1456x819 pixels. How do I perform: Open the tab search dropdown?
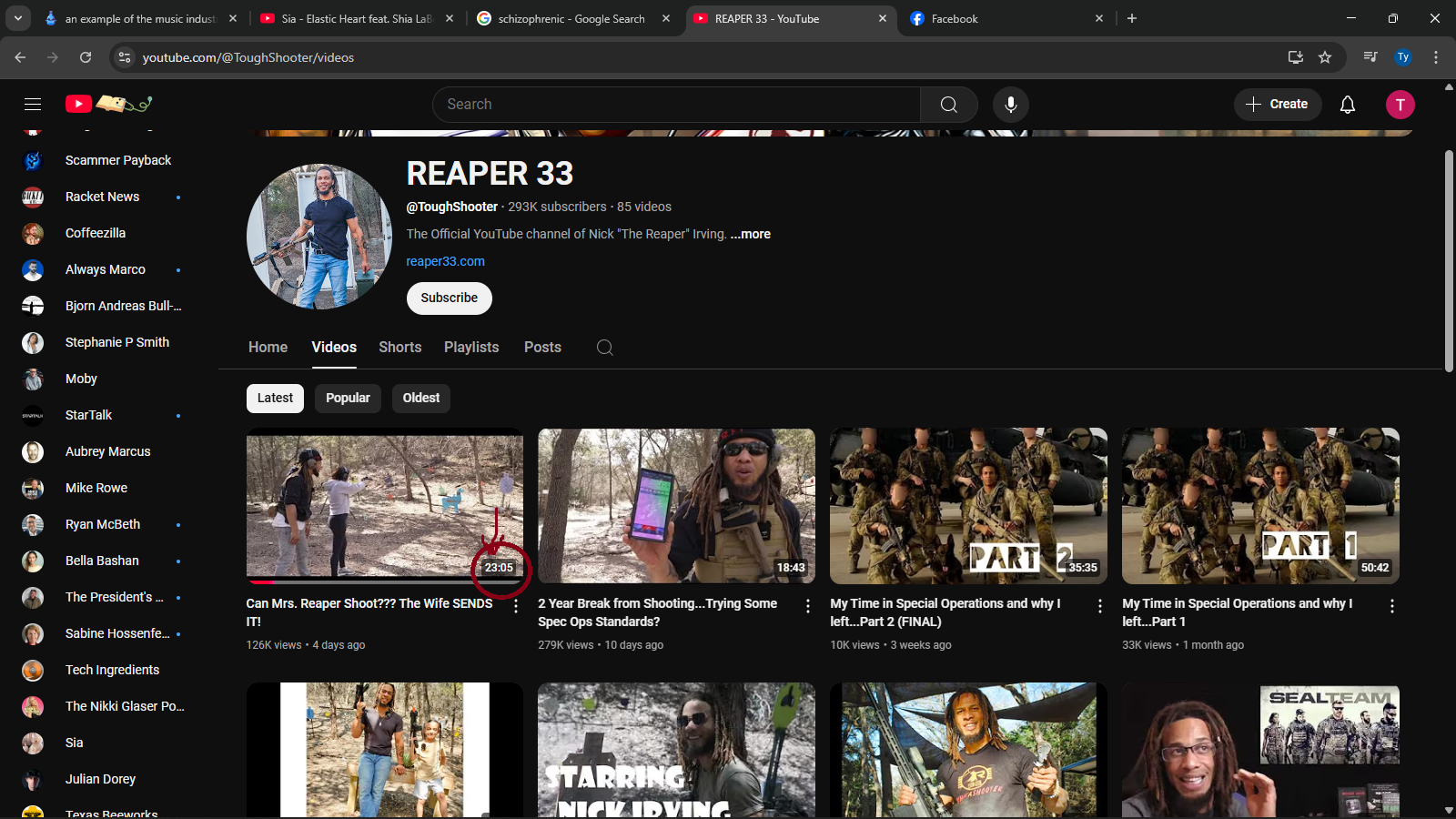[x=18, y=18]
